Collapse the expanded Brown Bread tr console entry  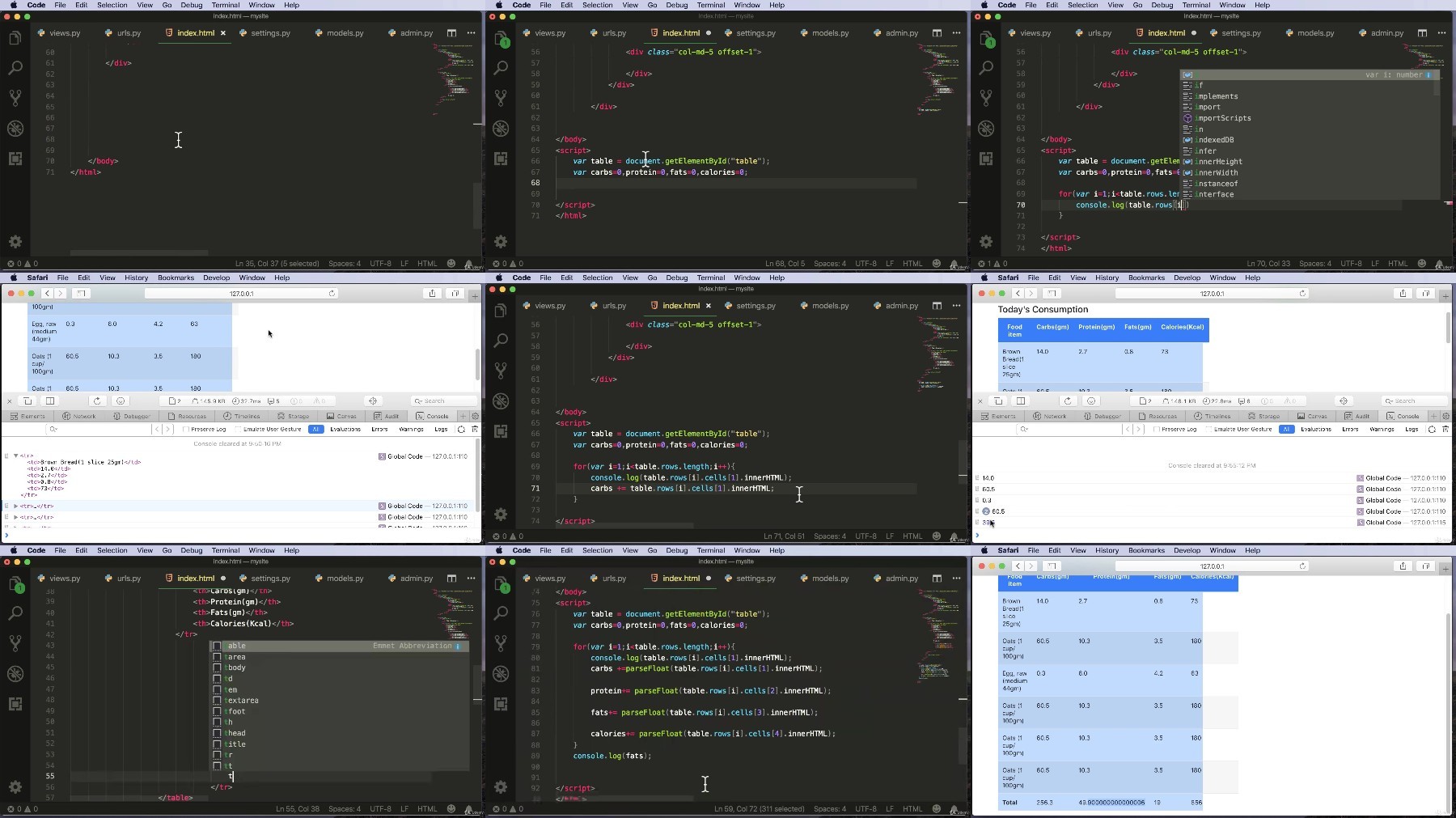pyautogui.click(x=15, y=456)
